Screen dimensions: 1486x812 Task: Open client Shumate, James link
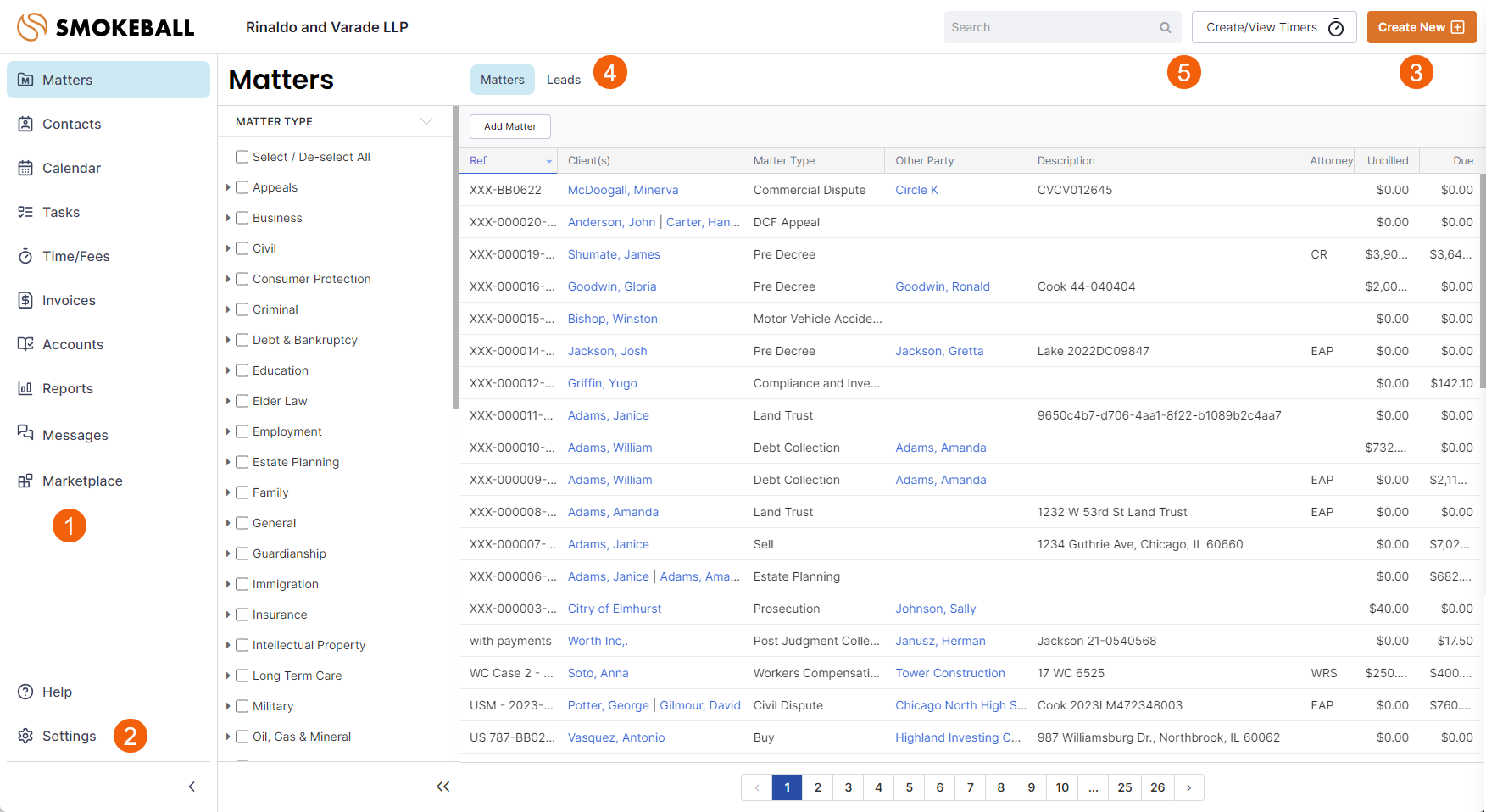614,254
